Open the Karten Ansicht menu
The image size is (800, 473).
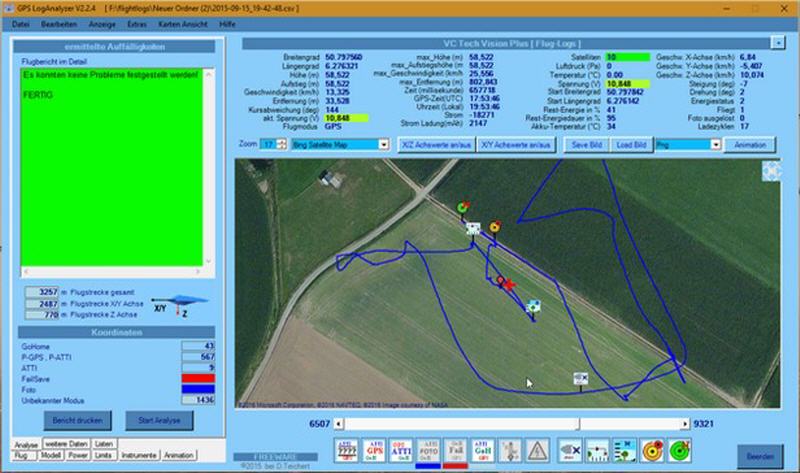point(183,24)
